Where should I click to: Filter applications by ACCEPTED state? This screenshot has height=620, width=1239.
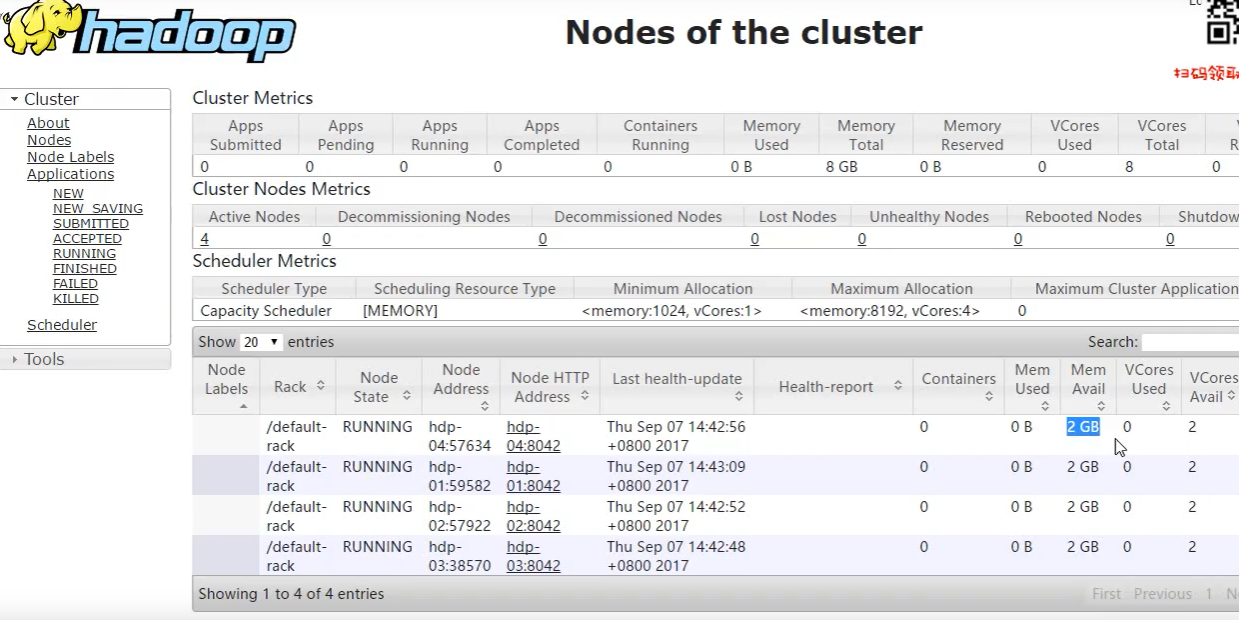pyautogui.click(x=87, y=239)
